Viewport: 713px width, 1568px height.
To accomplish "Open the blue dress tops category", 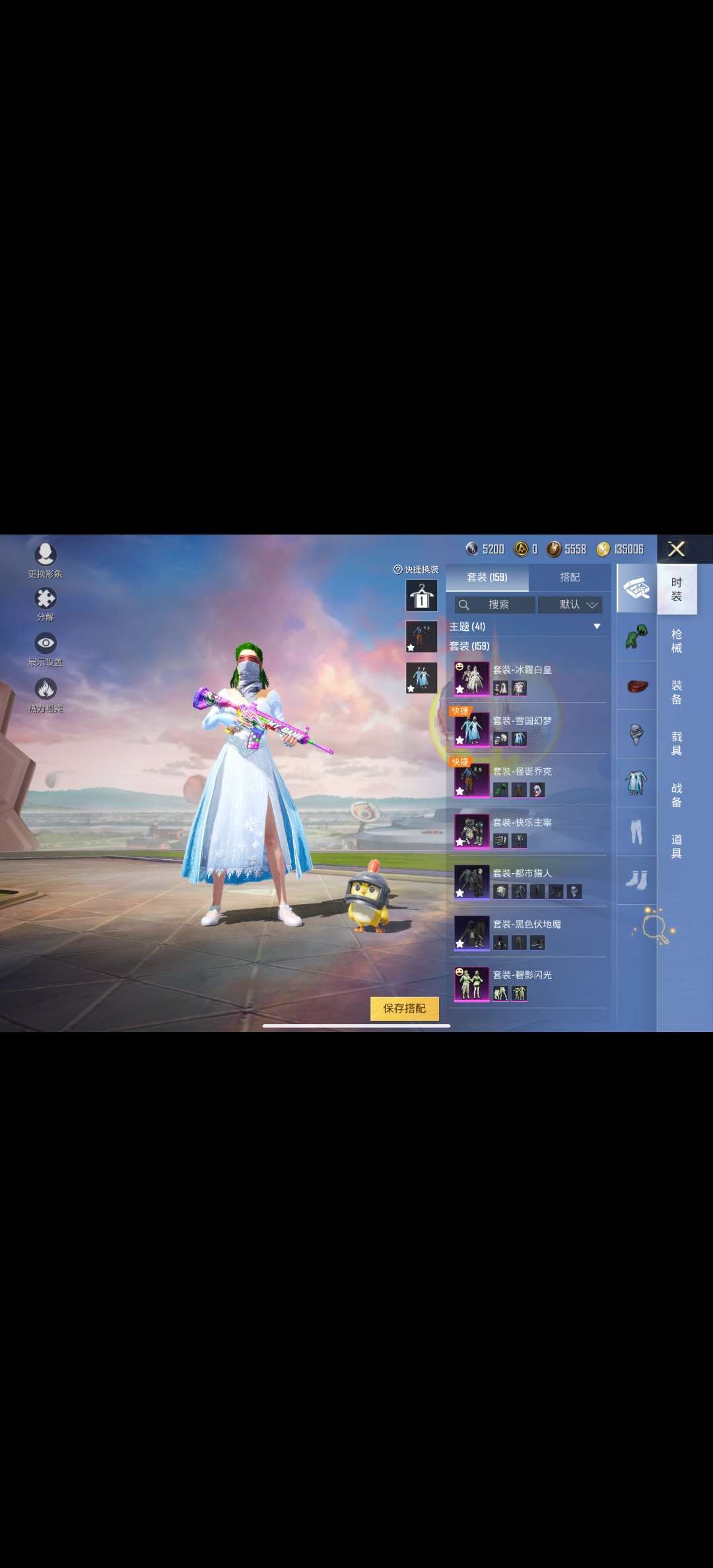I will [636, 783].
